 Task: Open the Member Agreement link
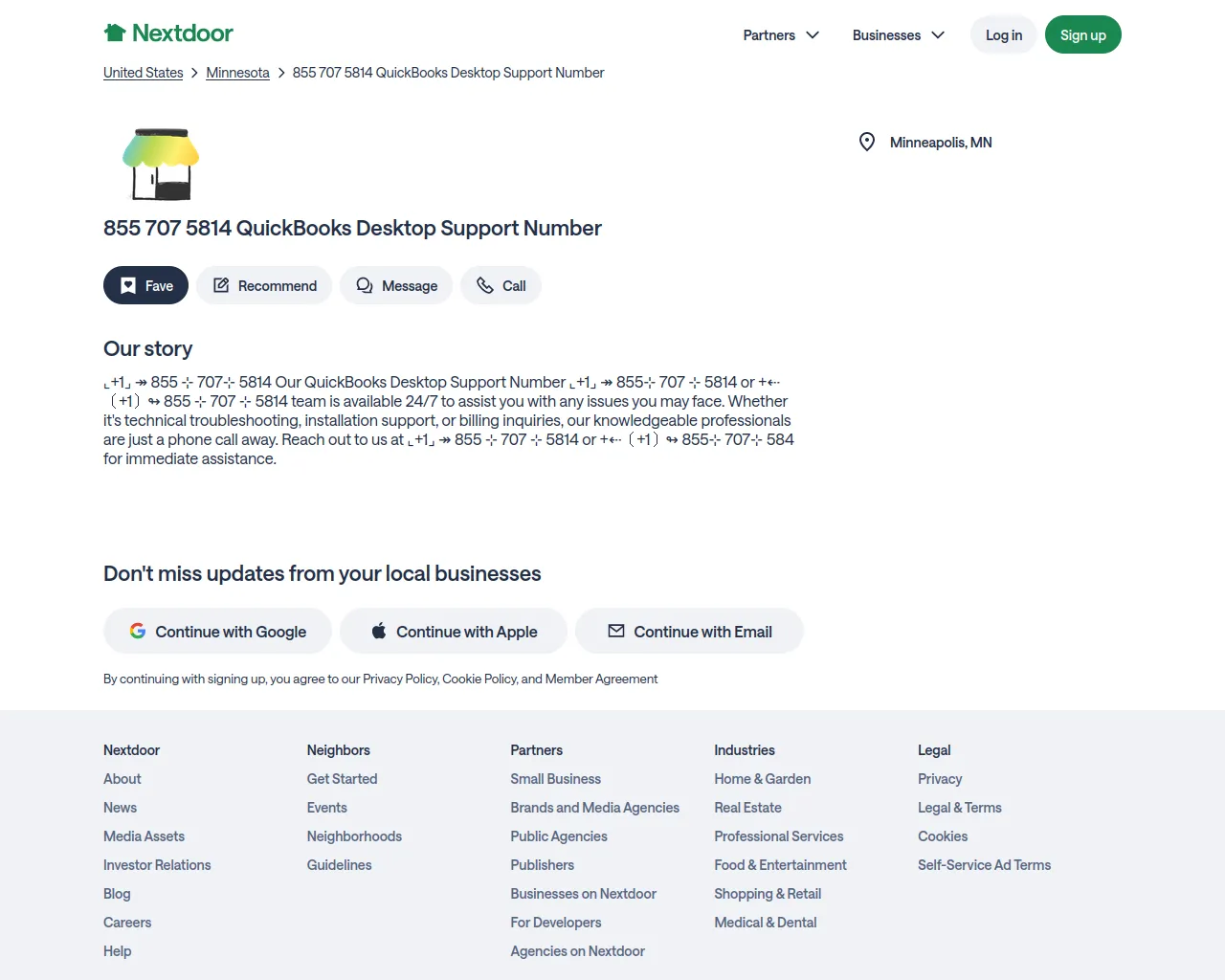point(601,679)
